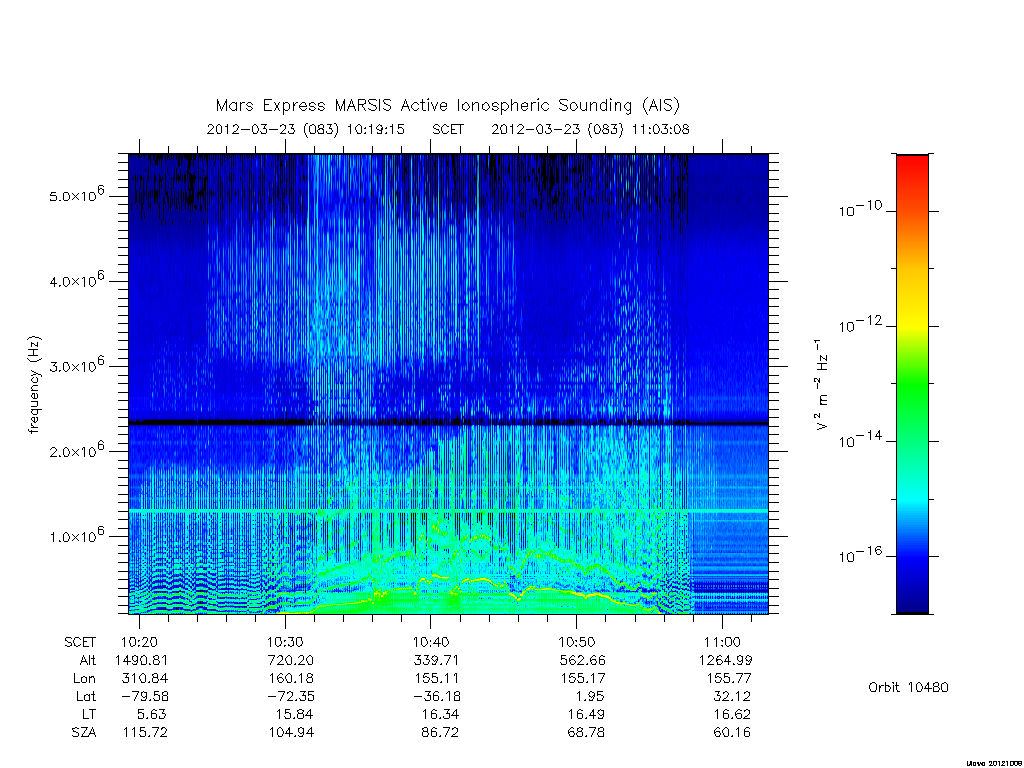Click the latitude value 32.12
This screenshot has width=1024, height=768.
tap(732, 696)
